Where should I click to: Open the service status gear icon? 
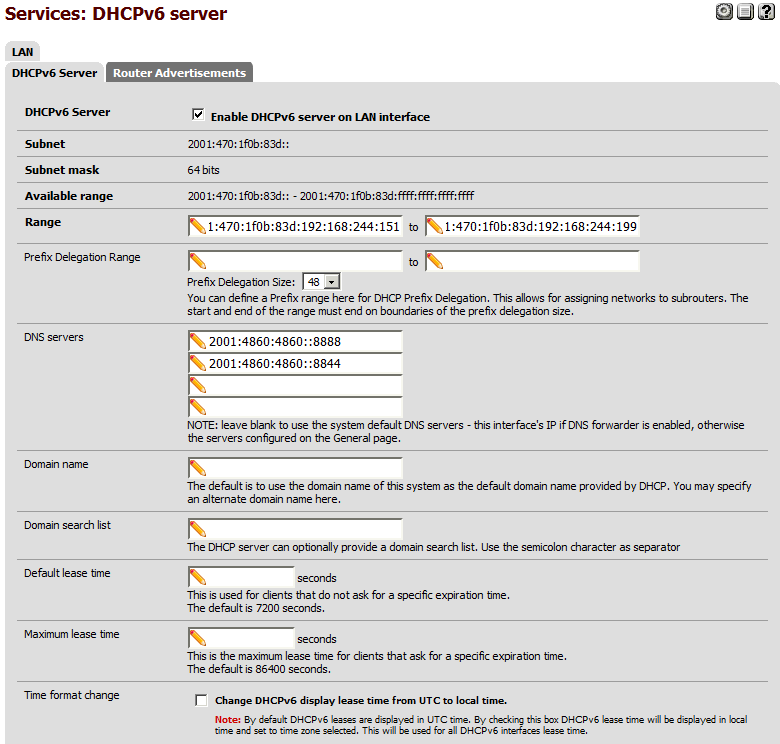[725, 12]
